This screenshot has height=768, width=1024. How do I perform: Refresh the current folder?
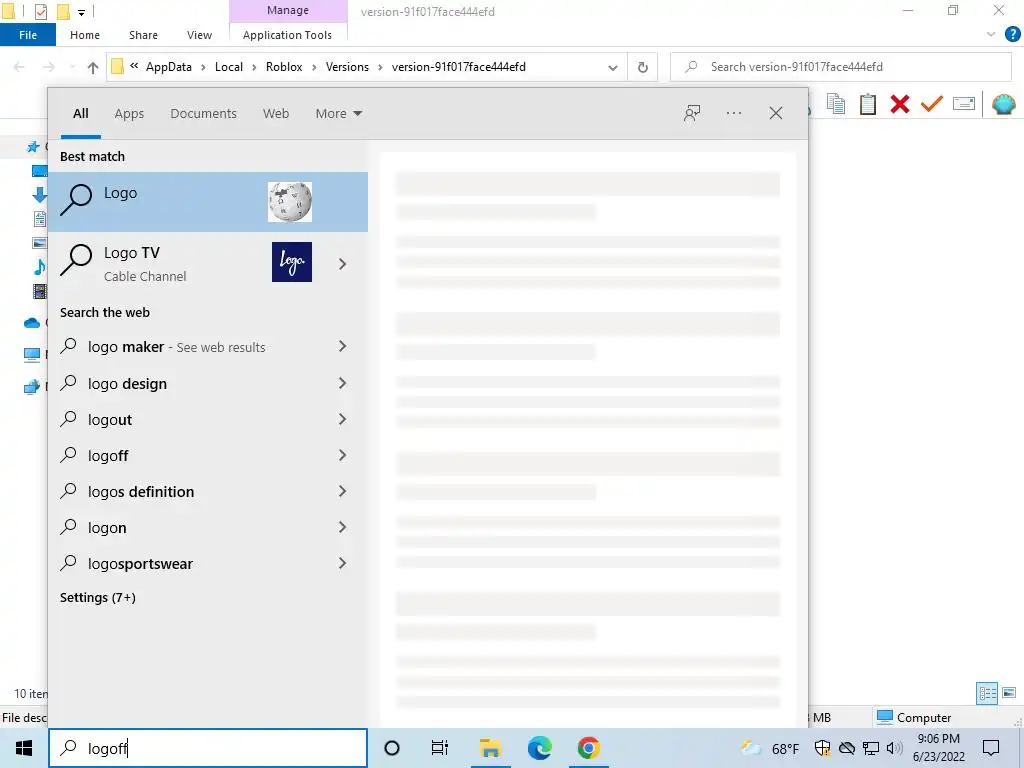coord(643,67)
